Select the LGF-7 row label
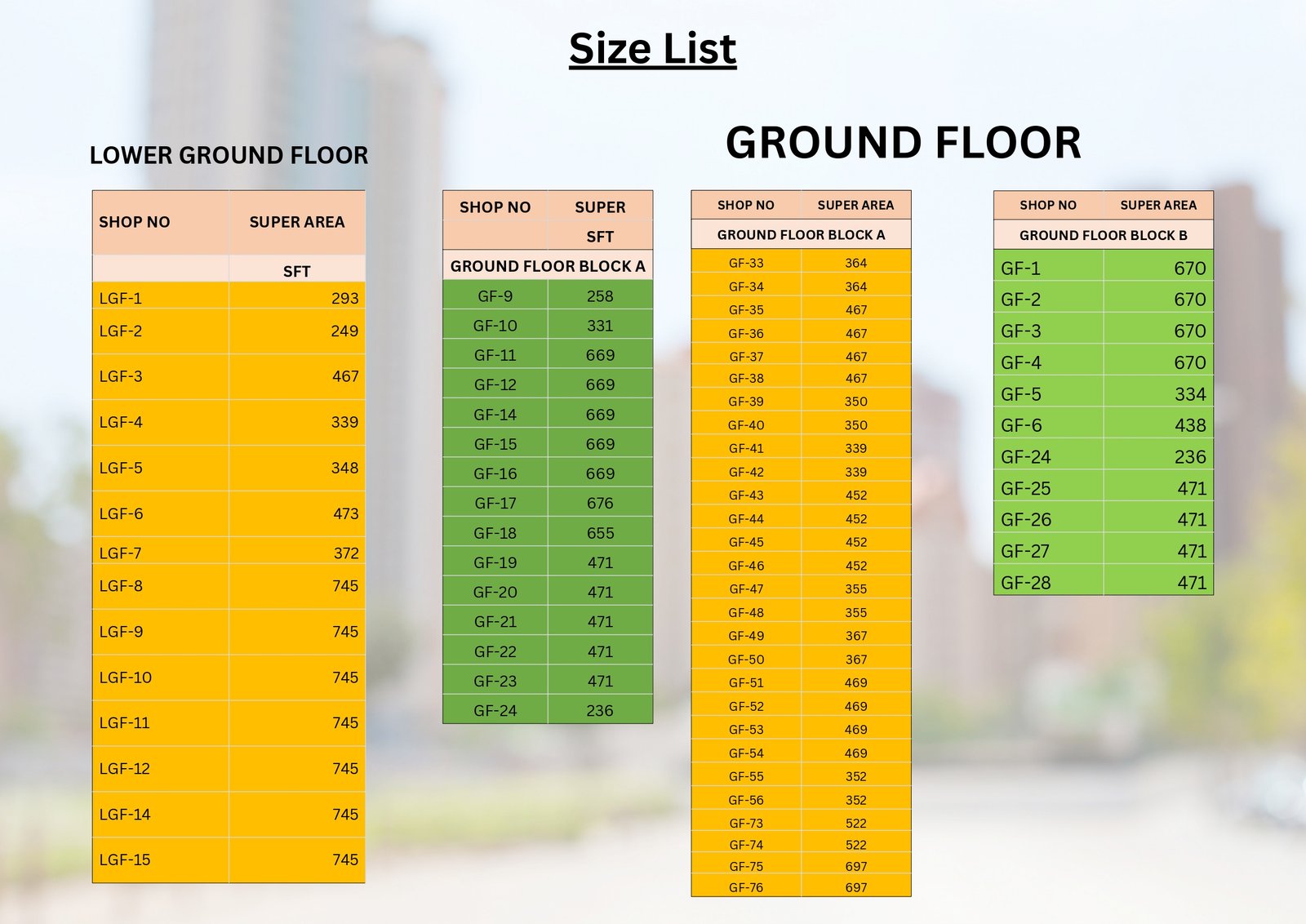Screen dimensions: 1306x924 pos(121,553)
